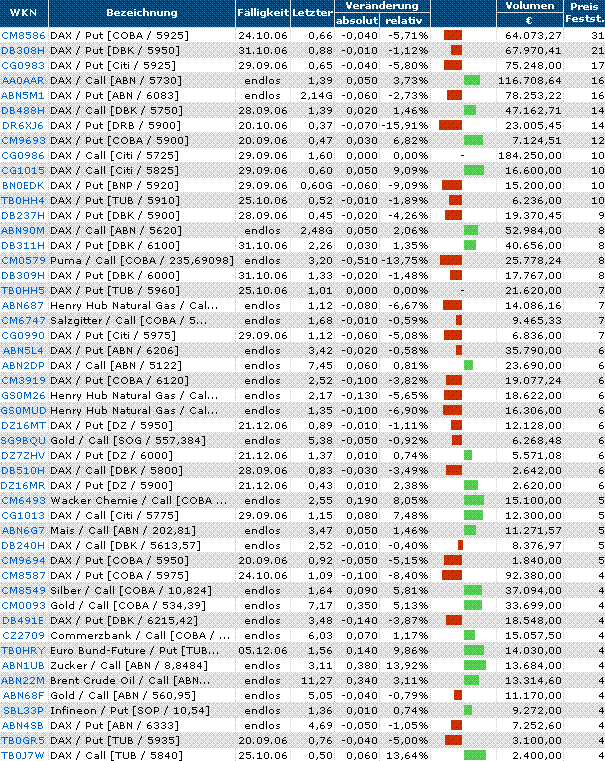Image resolution: width=605 pixels, height=761 pixels.
Task: Click the Bezeichnung column header
Action: (x=142, y=13)
